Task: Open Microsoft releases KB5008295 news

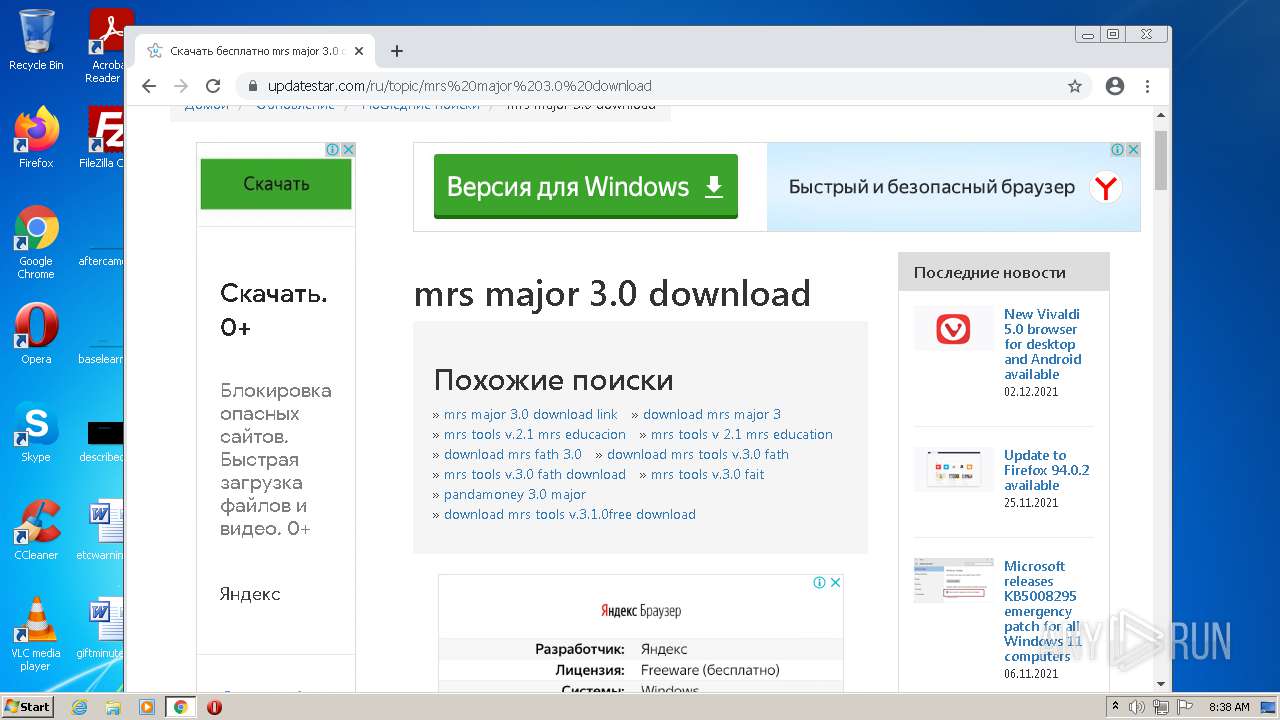Action: [1043, 611]
